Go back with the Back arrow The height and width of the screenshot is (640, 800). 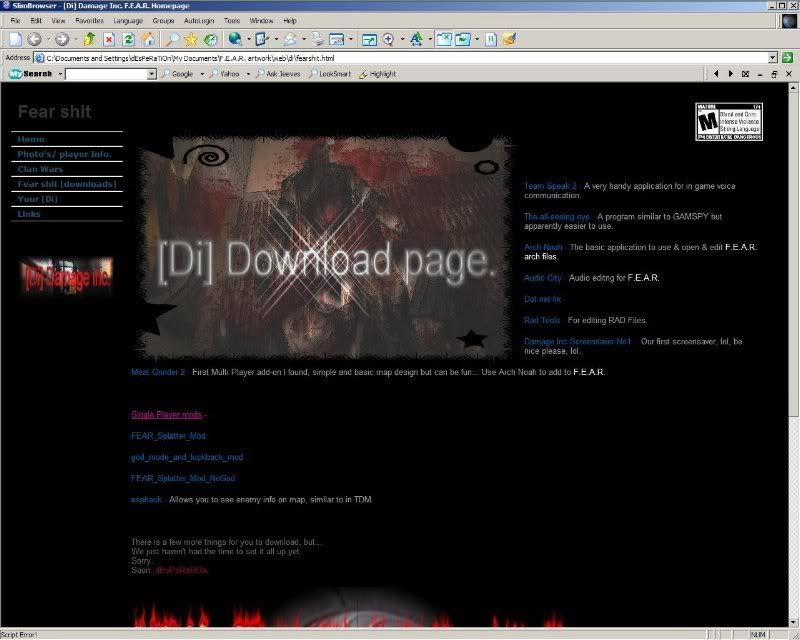pyautogui.click(x=34, y=39)
